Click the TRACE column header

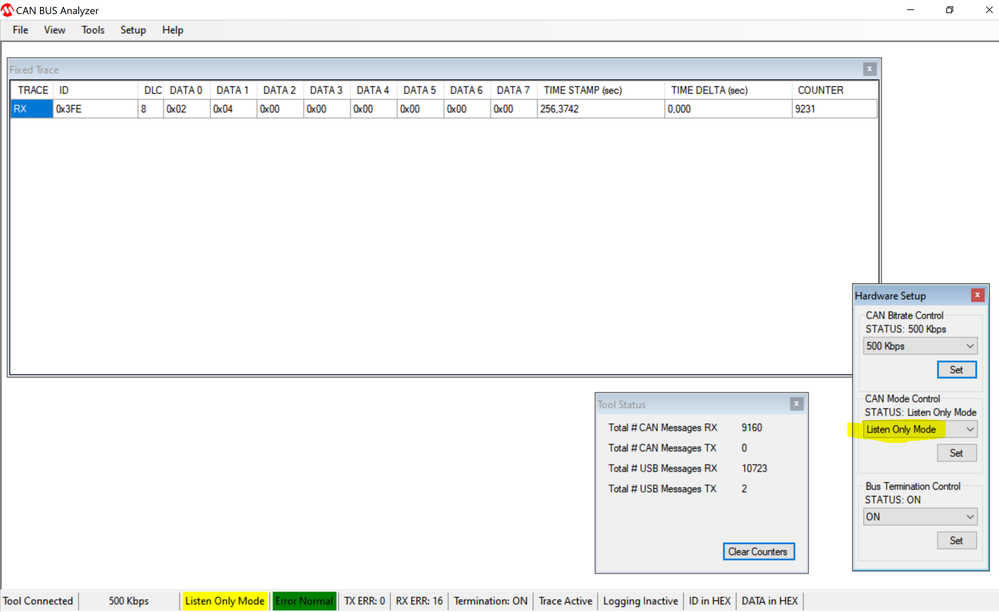(x=32, y=90)
